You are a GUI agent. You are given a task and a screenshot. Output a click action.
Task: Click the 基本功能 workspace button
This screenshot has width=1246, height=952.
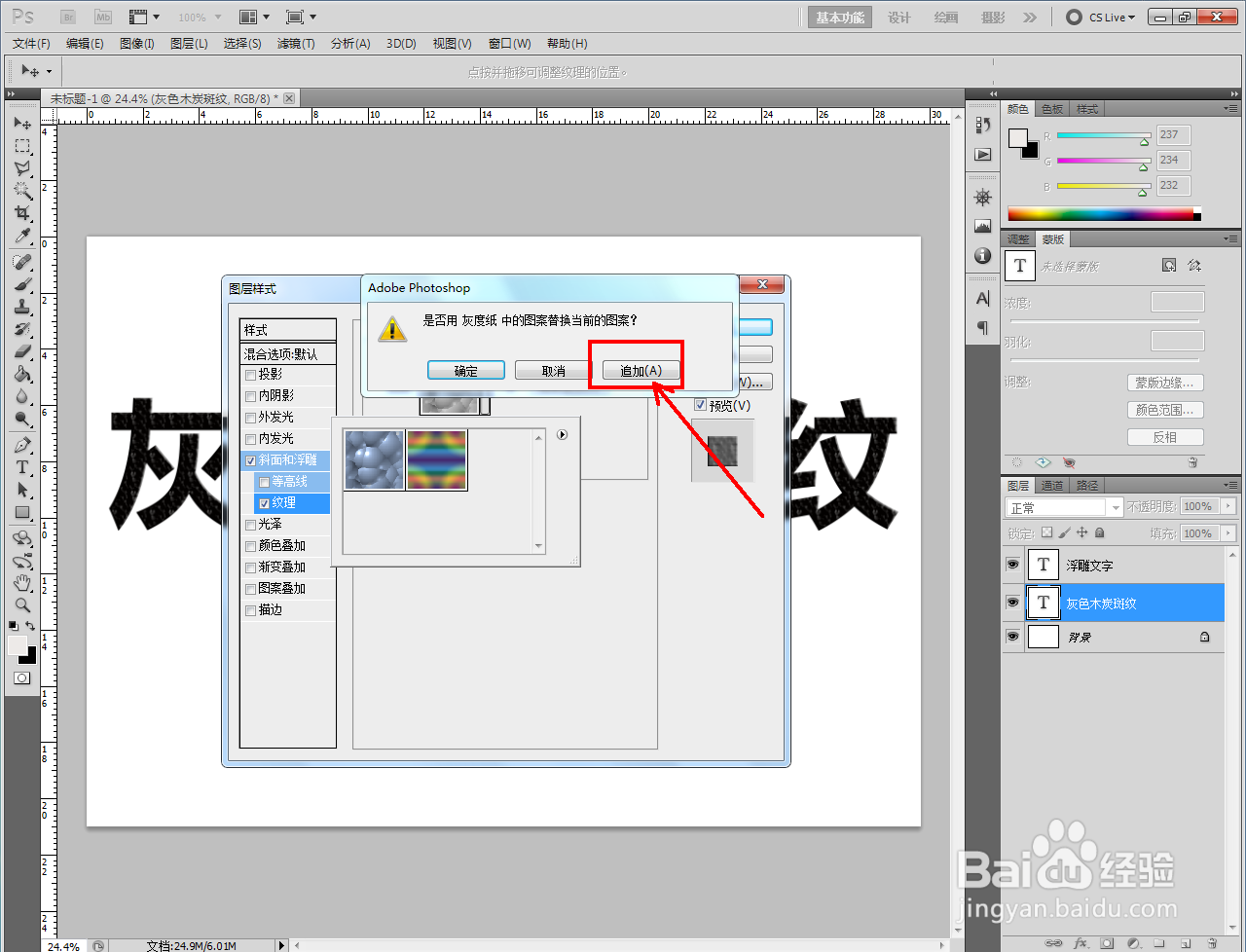tap(840, 18)
